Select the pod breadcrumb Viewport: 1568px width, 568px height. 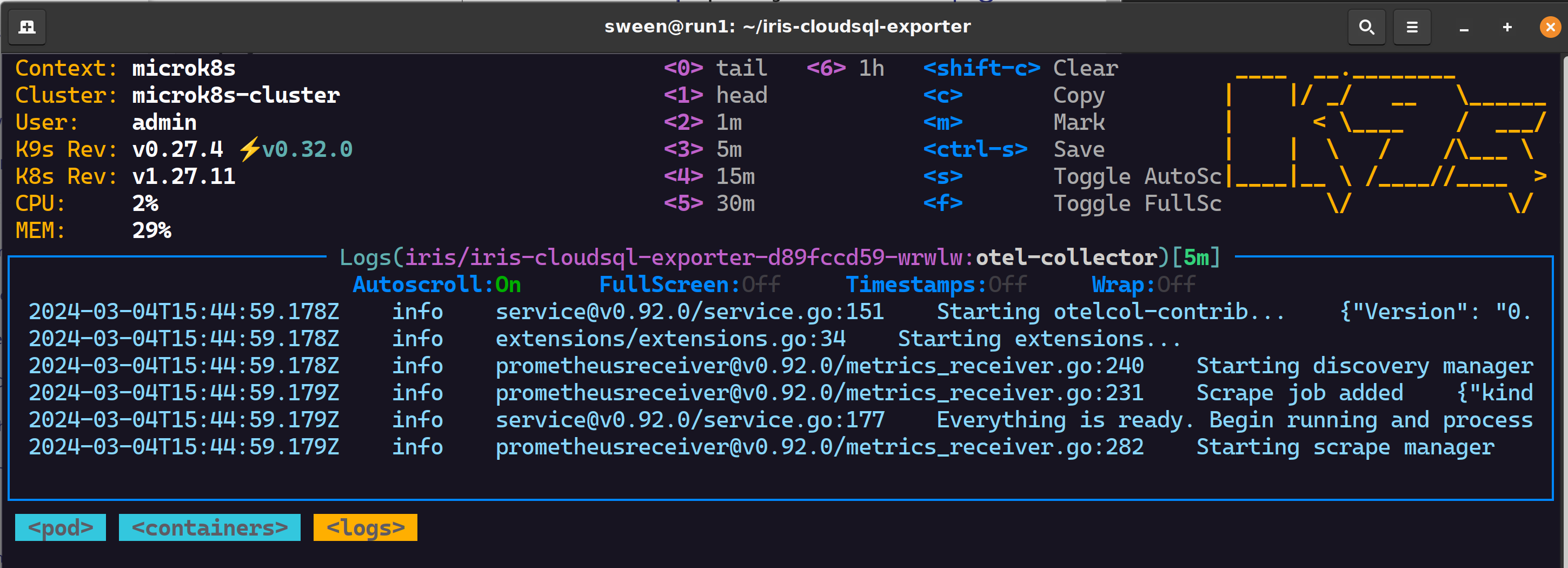(60, 527)
